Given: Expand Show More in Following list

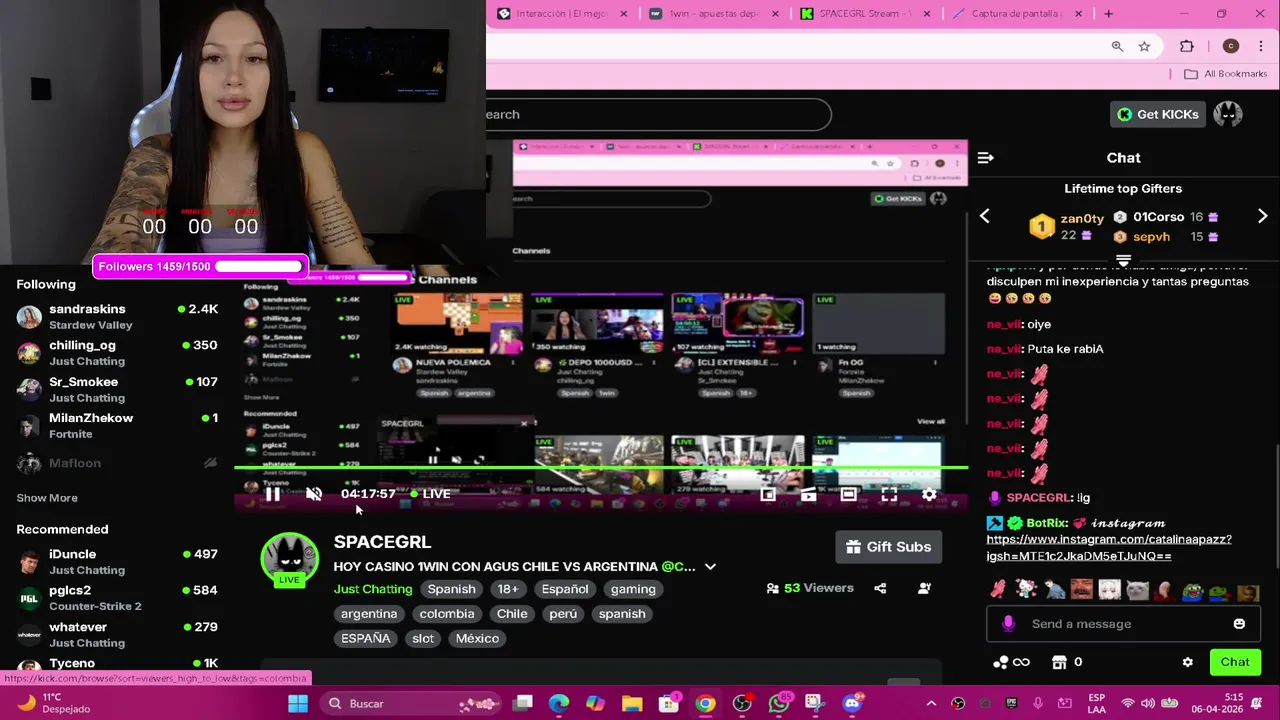Looking at the screenshot, I should (x=47, y=498).
